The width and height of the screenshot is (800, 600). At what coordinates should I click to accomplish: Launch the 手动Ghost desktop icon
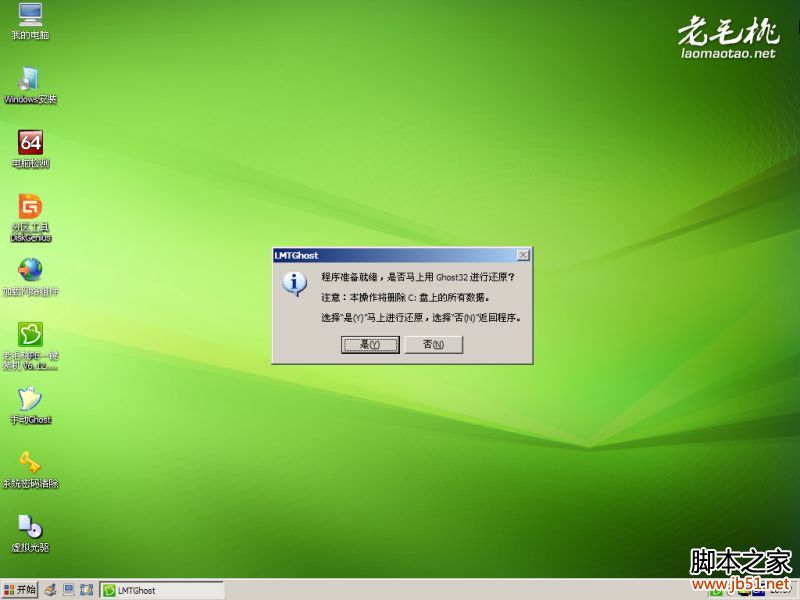point(30,399)
